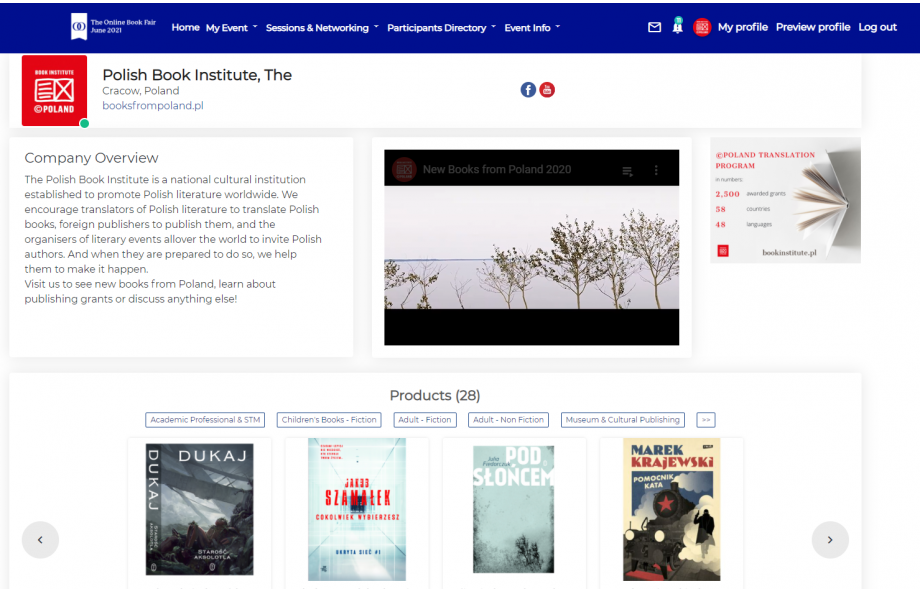Check the notifications bell icon
Viewport: 920px width, 593px height.
click(678, 27)
